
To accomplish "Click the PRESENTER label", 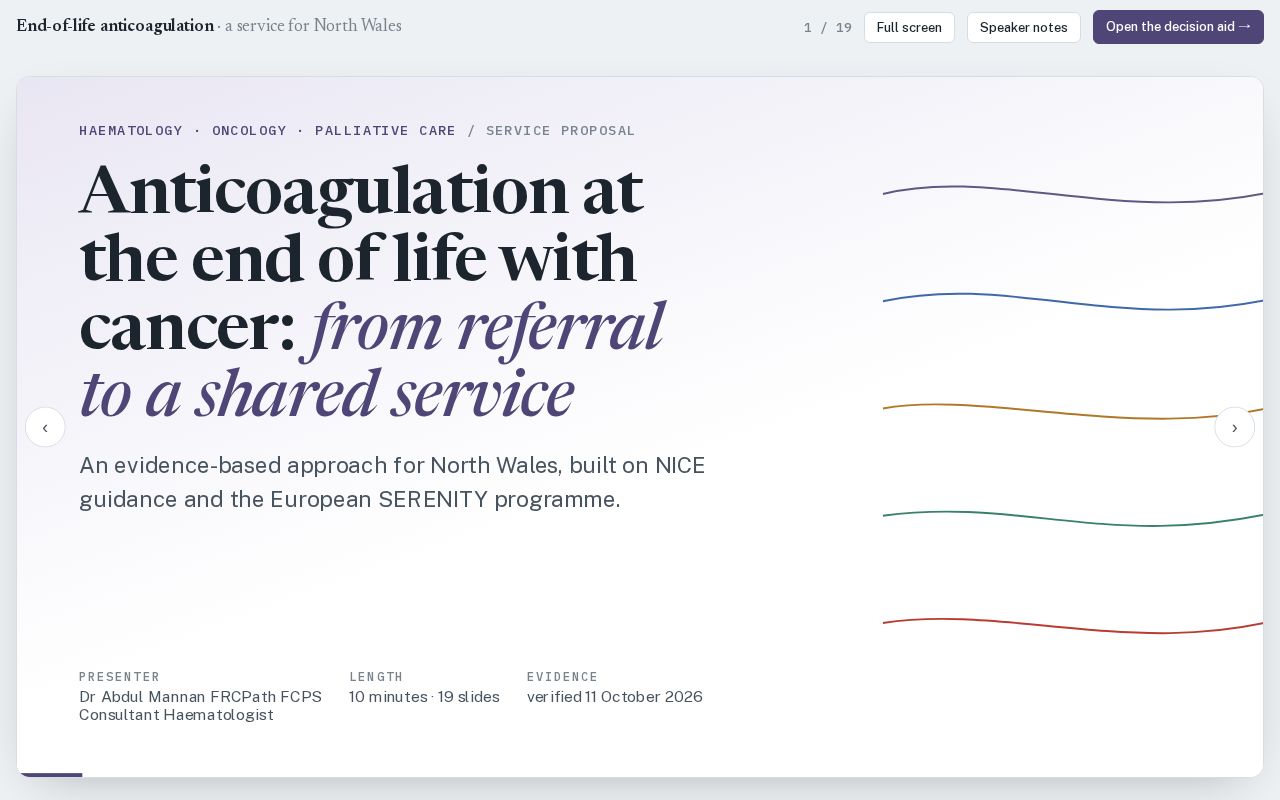I will point(119,677).
